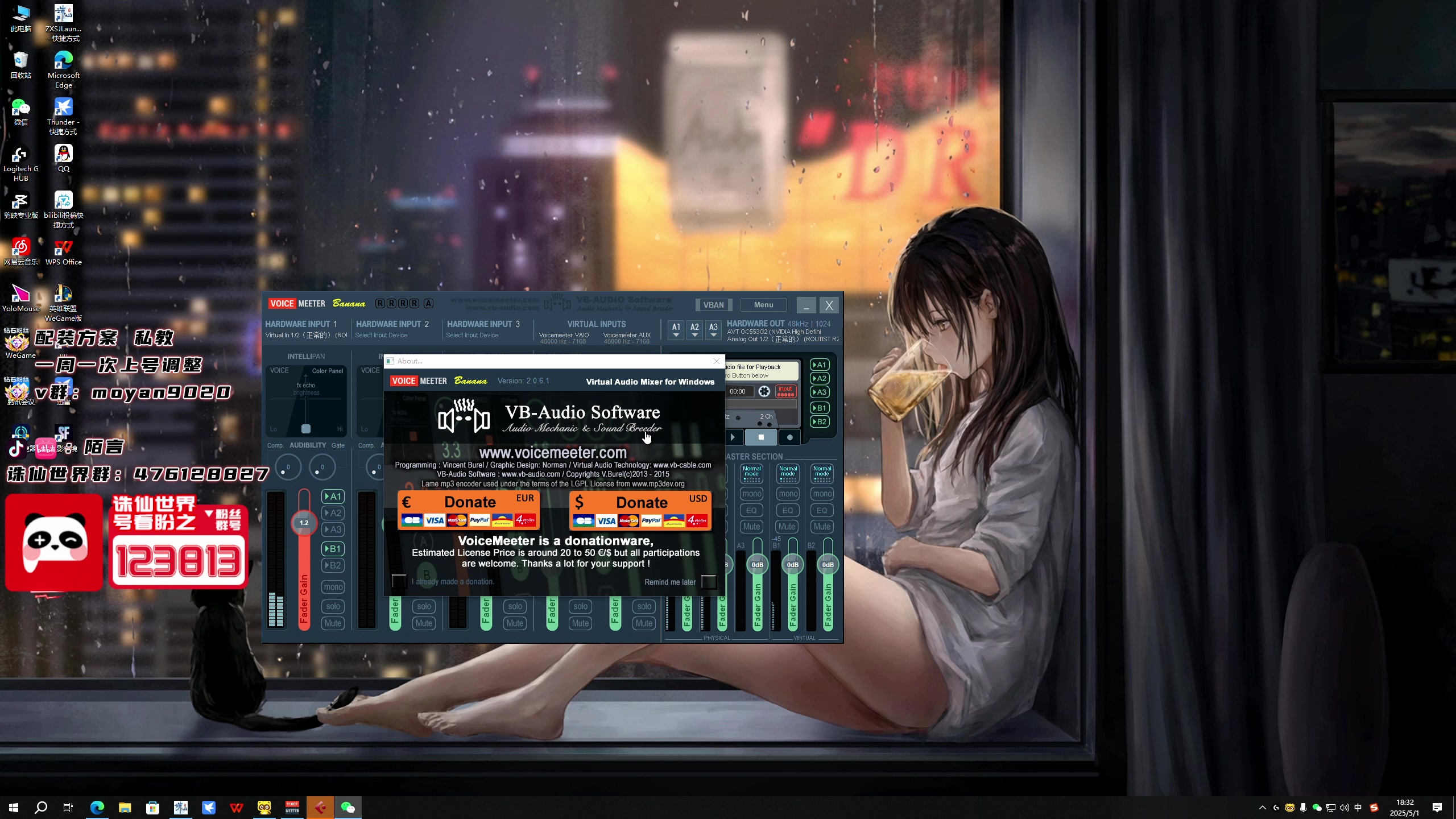Screen dimensions: 1456x819
Task: Click the B1 master 0dB fader knob
Action: (792, 565)
